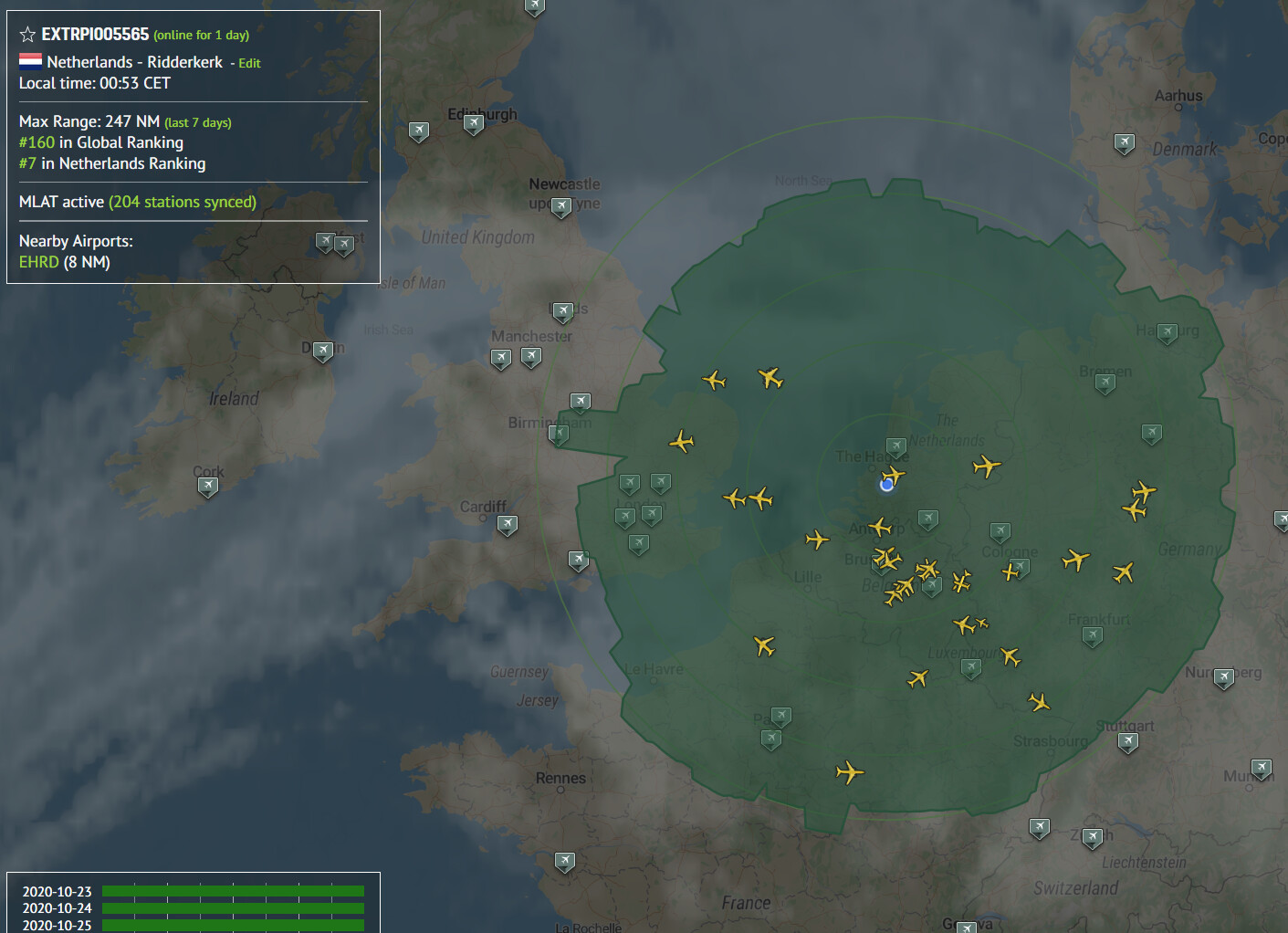Click the blue receiver station dot

886,485
